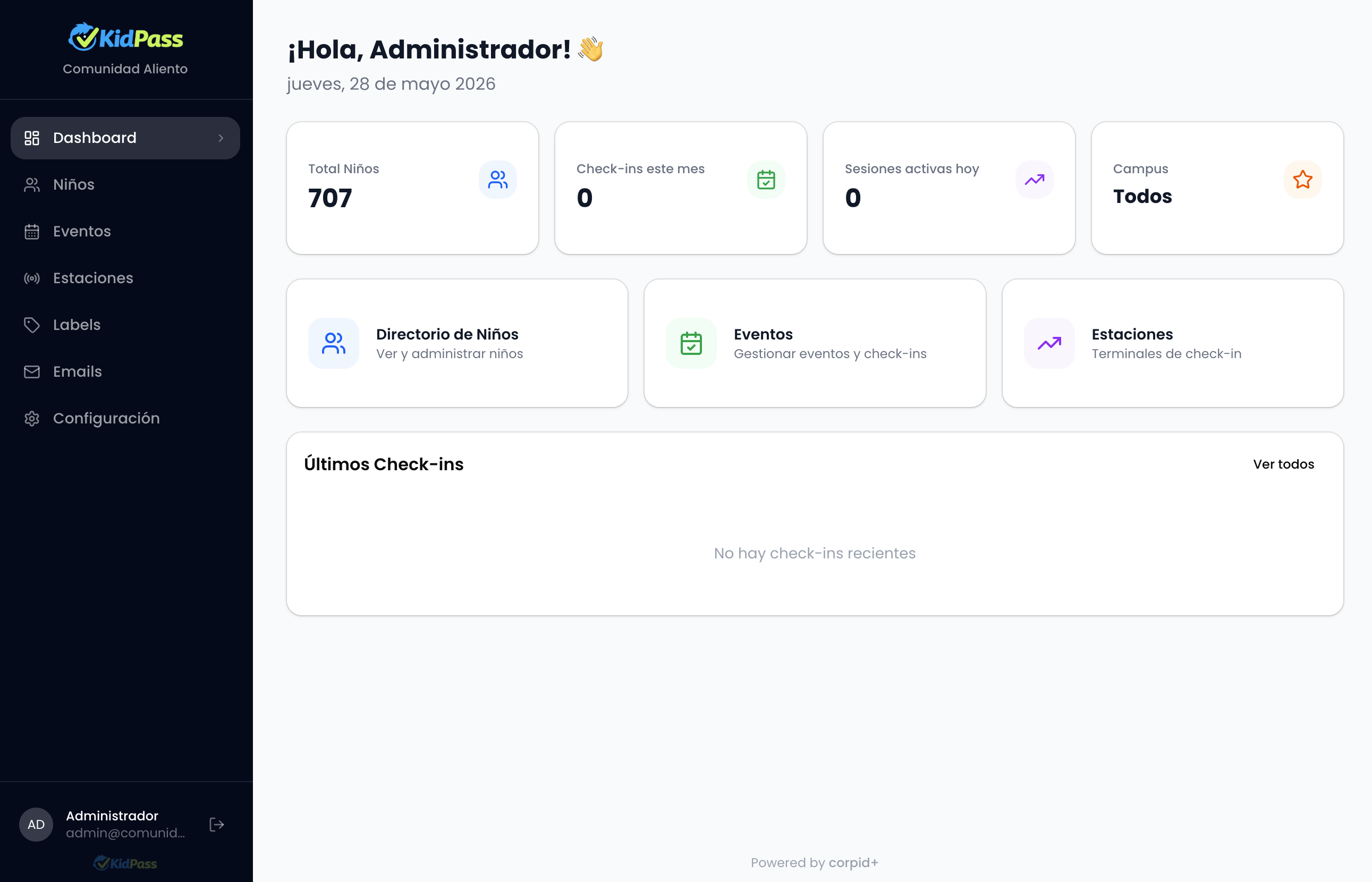The image size is (1372, 882).
Task: Select Estaciones in the sidebar
Action: point(125,278)
